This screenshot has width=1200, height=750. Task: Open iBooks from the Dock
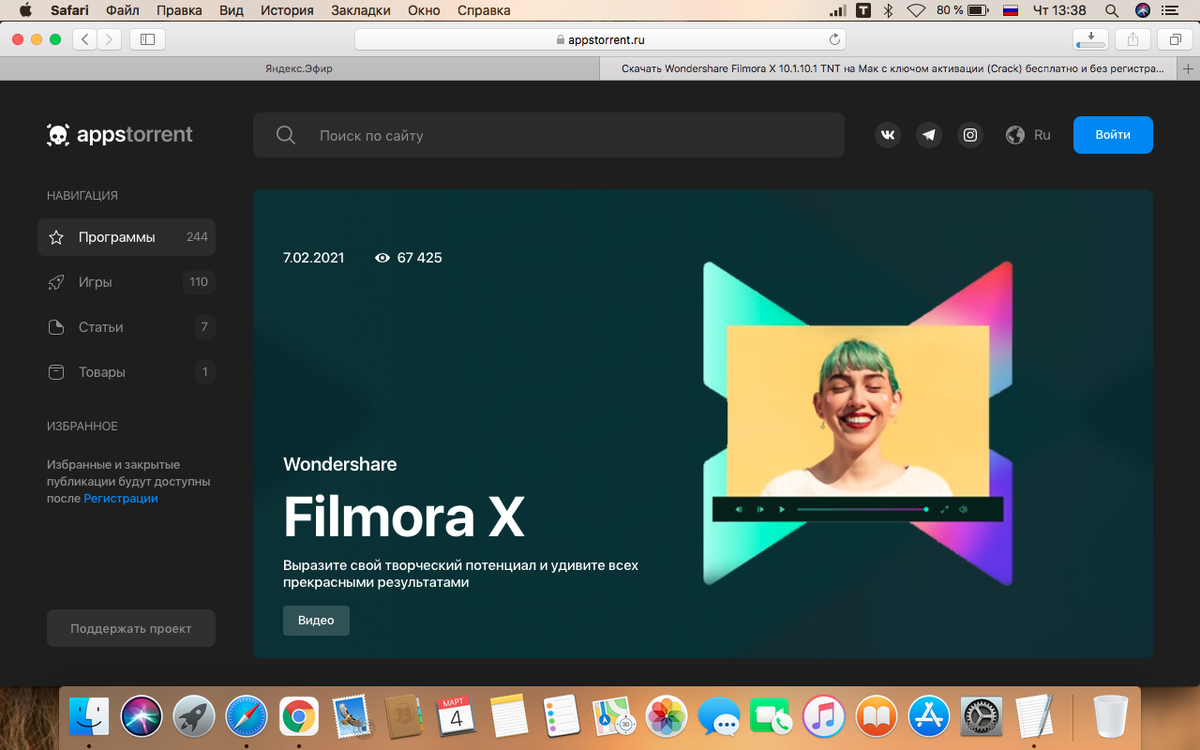(x=876, y=716)
